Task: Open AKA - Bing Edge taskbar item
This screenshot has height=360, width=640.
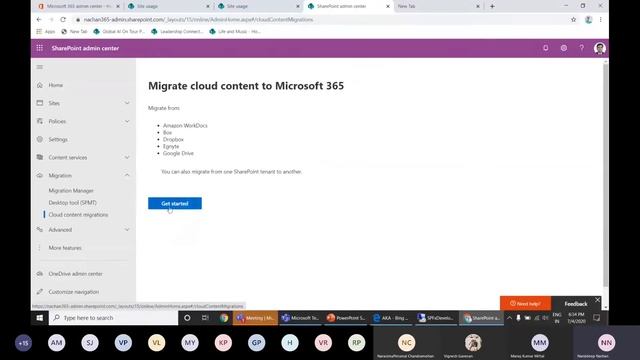Action: pyautogui.click(x=391, y=318)
